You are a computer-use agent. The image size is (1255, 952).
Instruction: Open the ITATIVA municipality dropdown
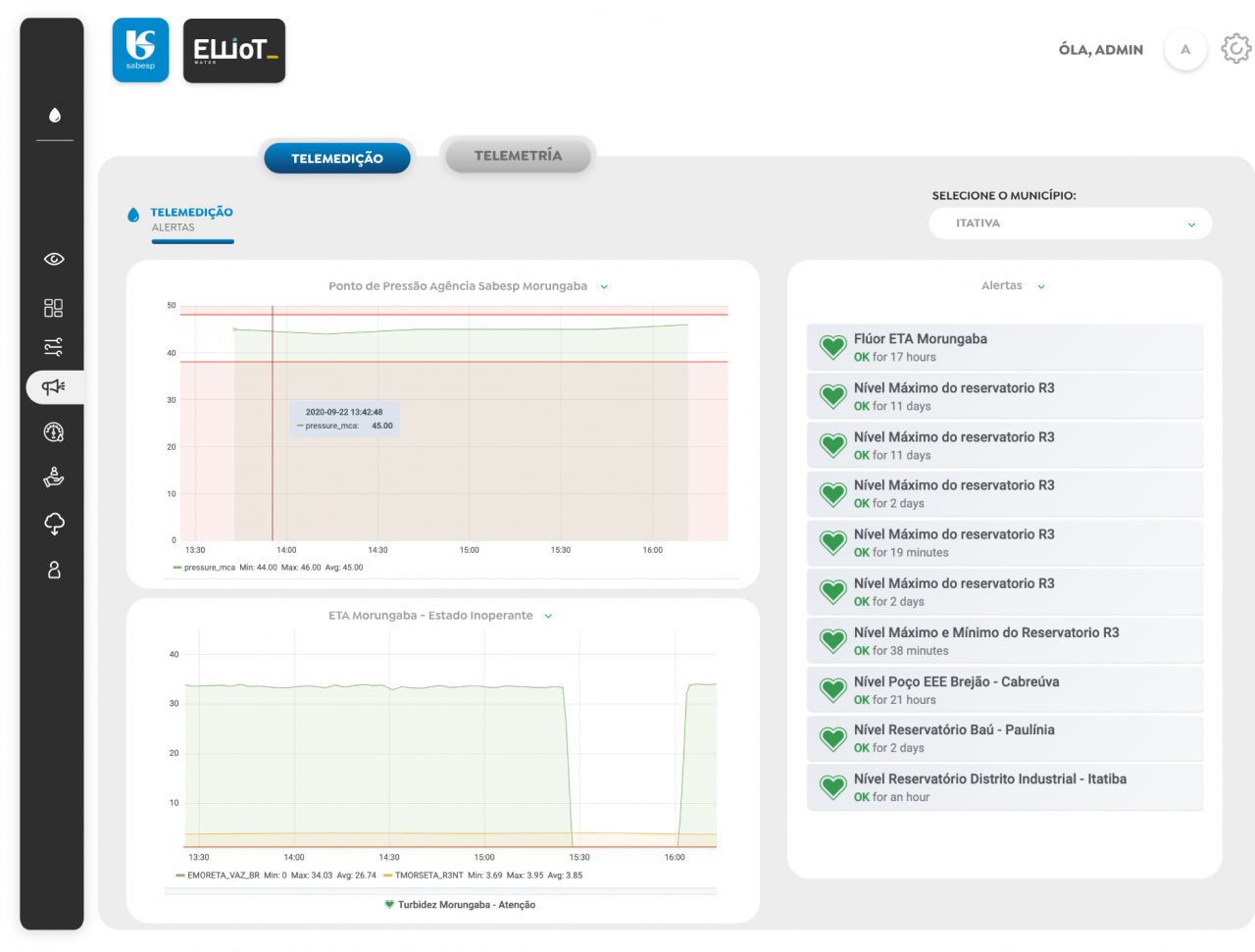coord(1069,224)
